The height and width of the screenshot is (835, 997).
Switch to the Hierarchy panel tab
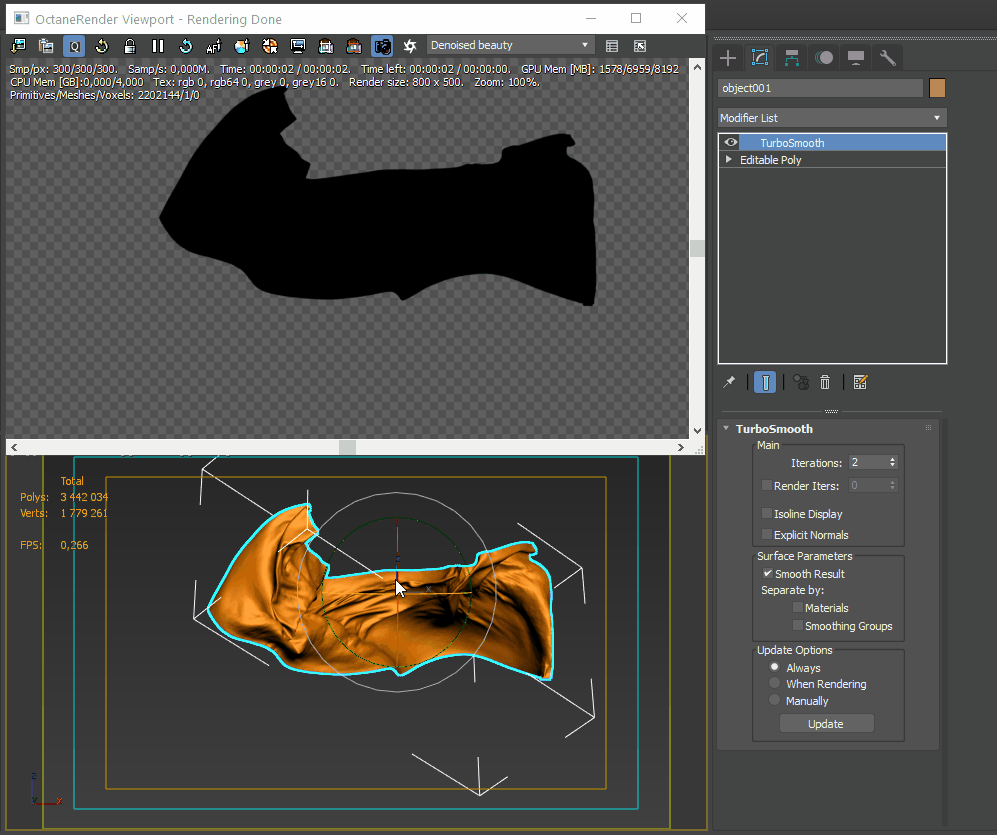(x=792, y=57)
